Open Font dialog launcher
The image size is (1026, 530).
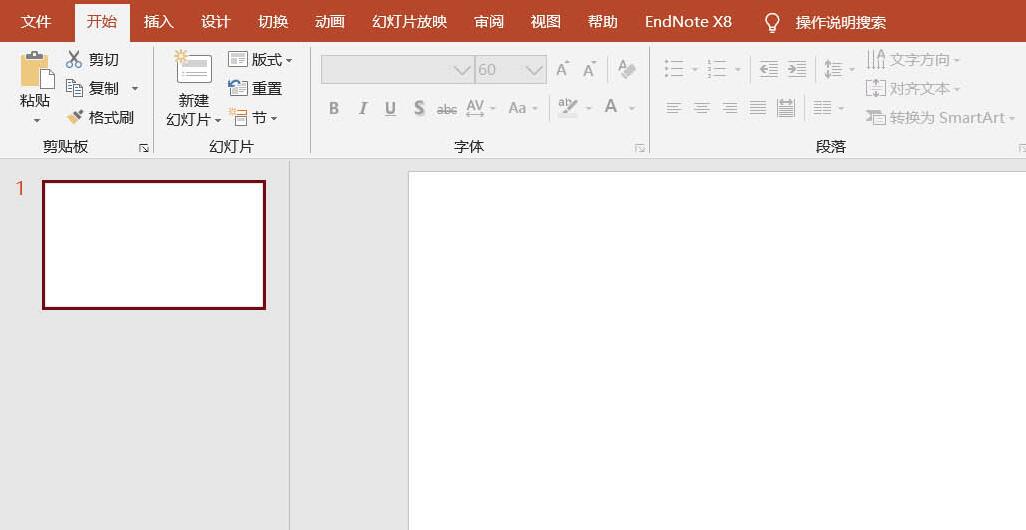[639, 149]
